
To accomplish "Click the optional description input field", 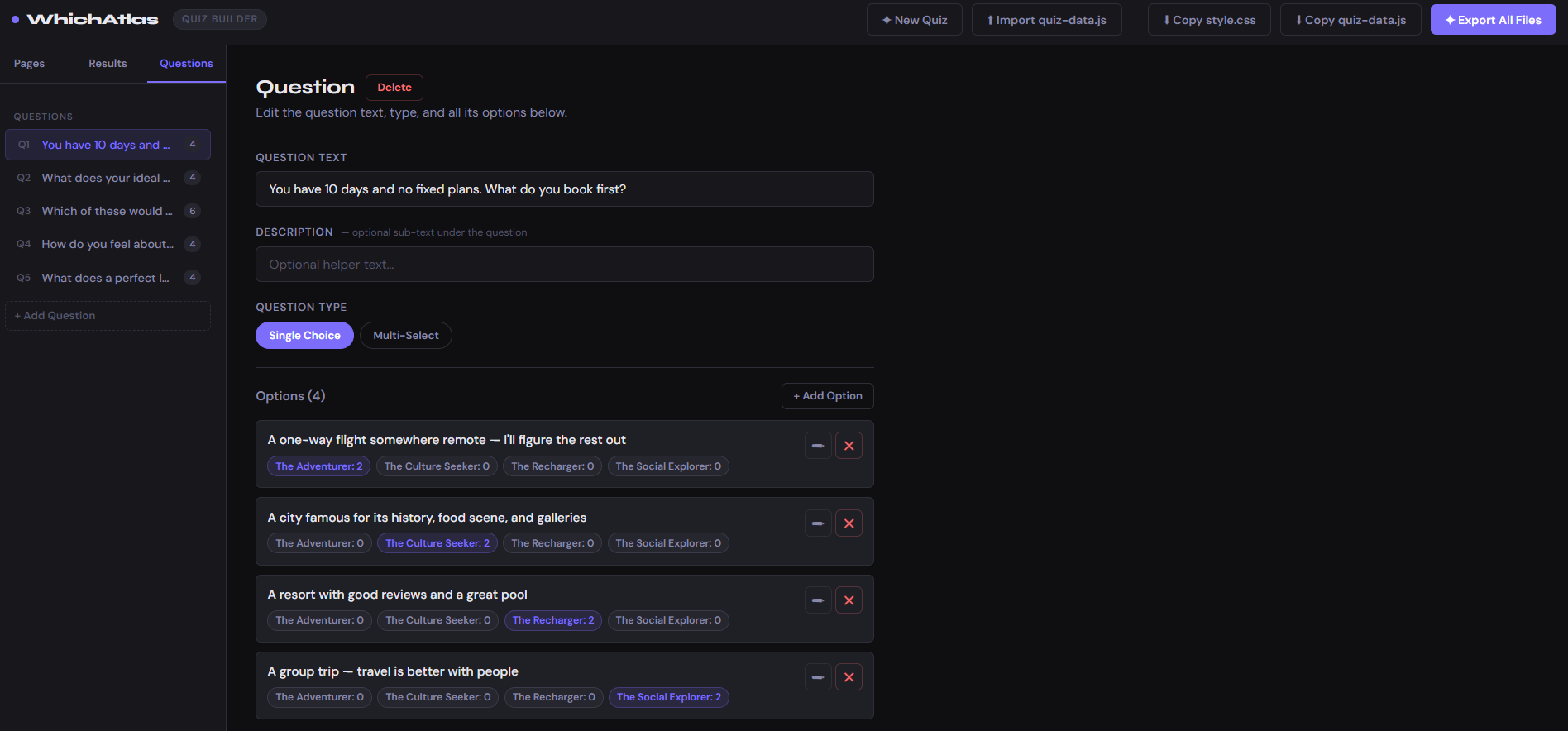I will [564, 265].
